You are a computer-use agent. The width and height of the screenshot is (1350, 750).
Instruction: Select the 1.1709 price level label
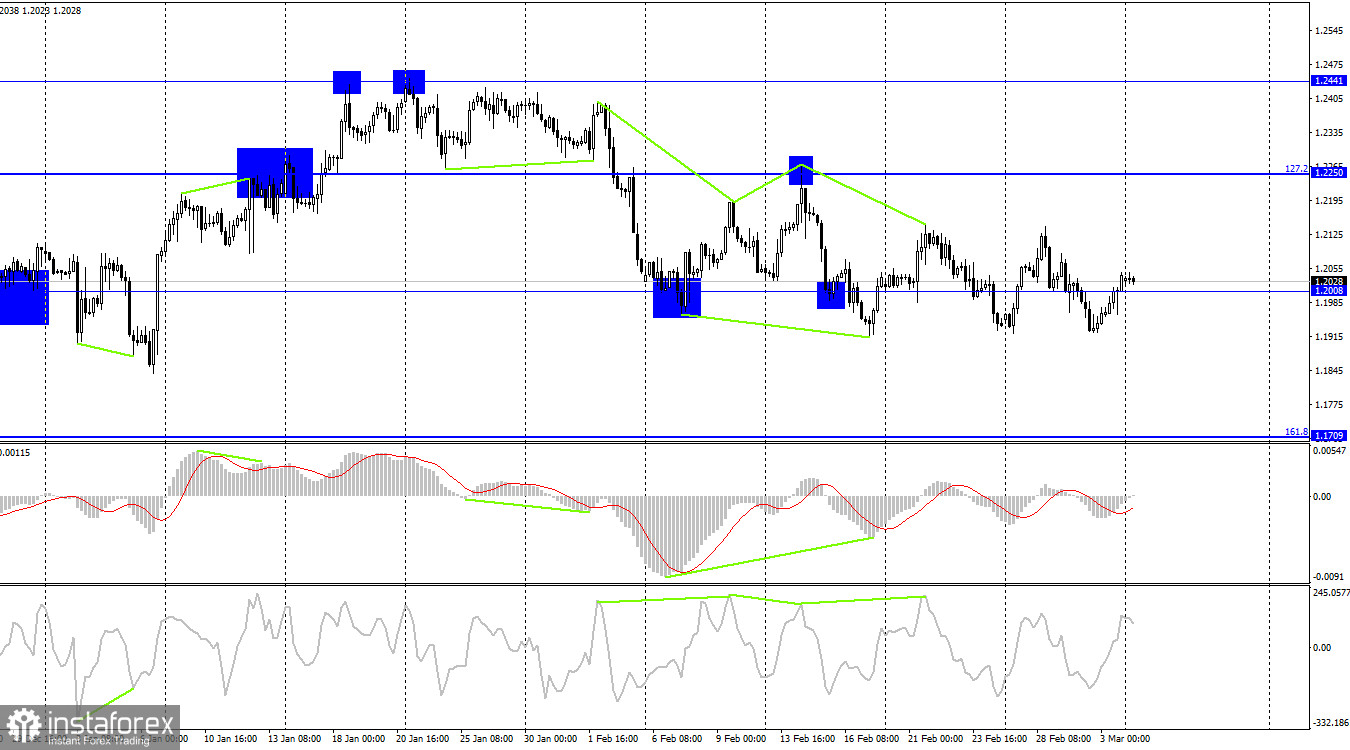(1329, 436)
